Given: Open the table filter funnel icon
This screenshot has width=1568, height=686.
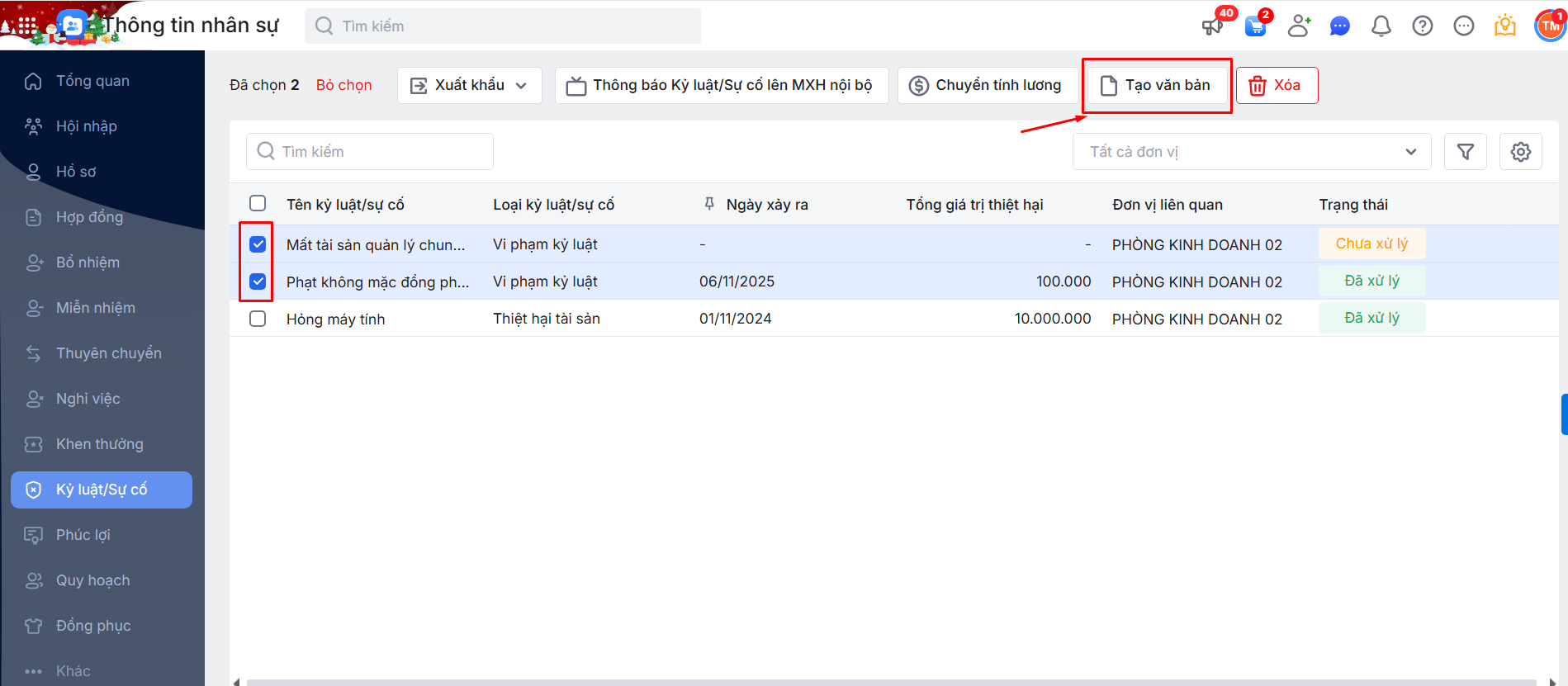Looking at the screenshot, I should [x=1466, y=152].
